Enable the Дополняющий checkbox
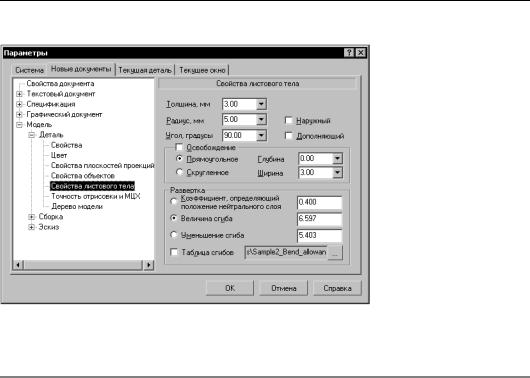This screenshot has width=530, height=378. (x=289, y=136)
